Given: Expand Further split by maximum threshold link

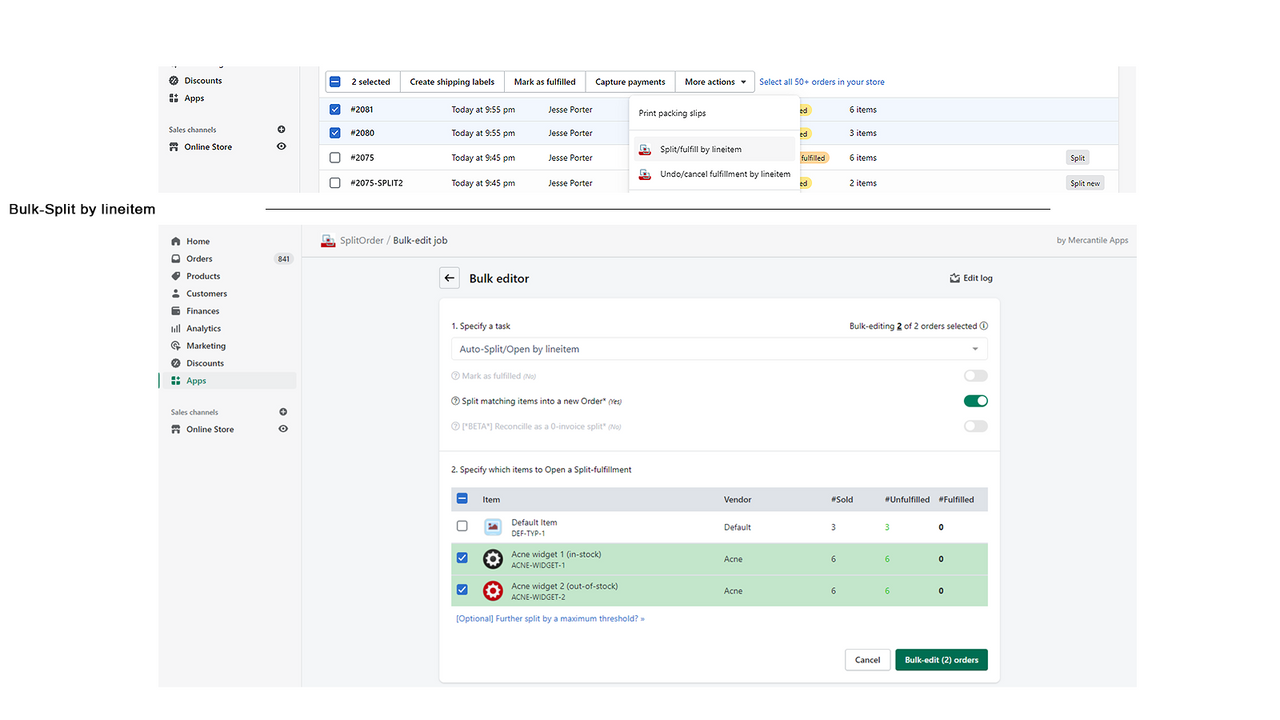Looking at the screenshot, I should pyautogui.click(x=550, y=619).
